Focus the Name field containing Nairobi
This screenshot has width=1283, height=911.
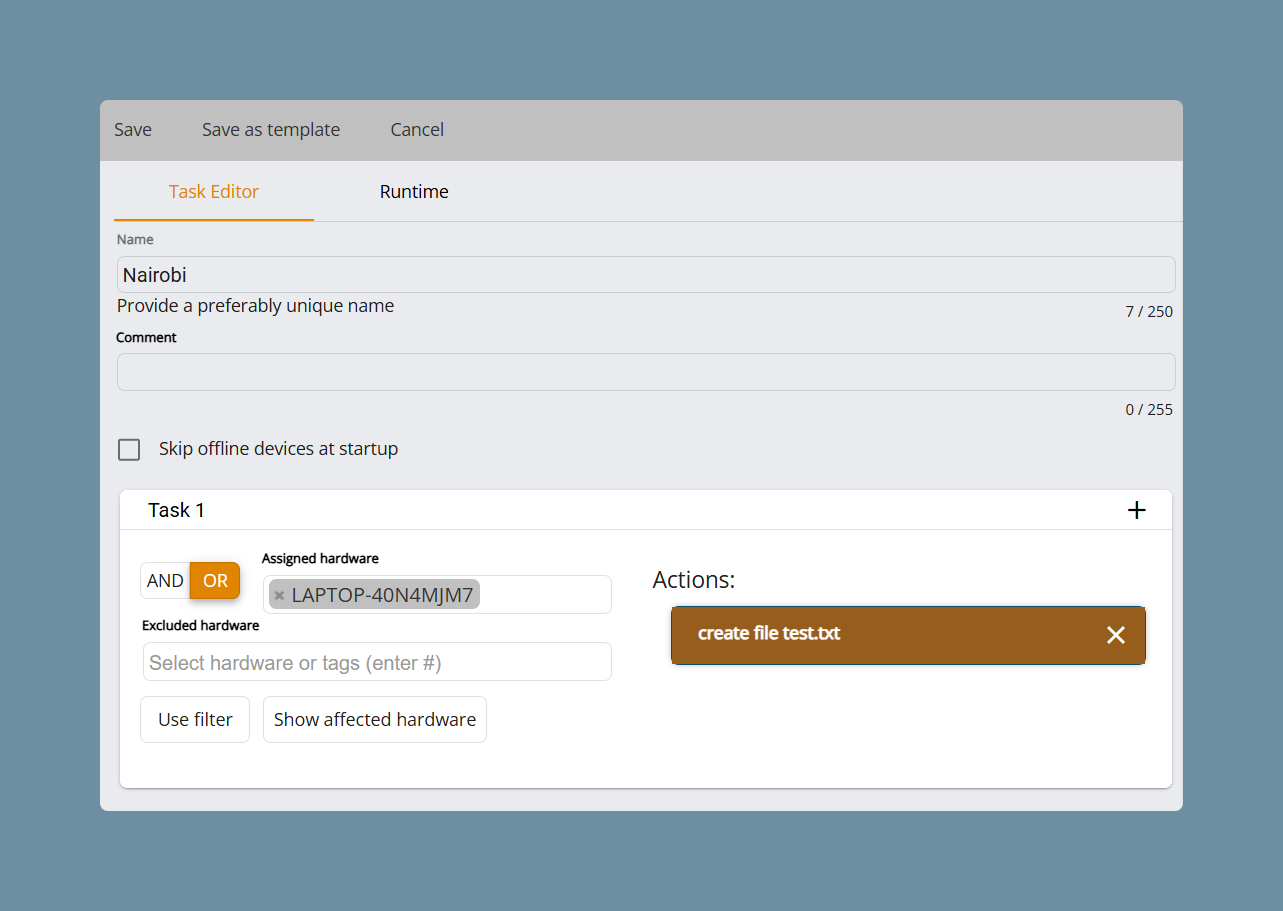coord(646,275)
